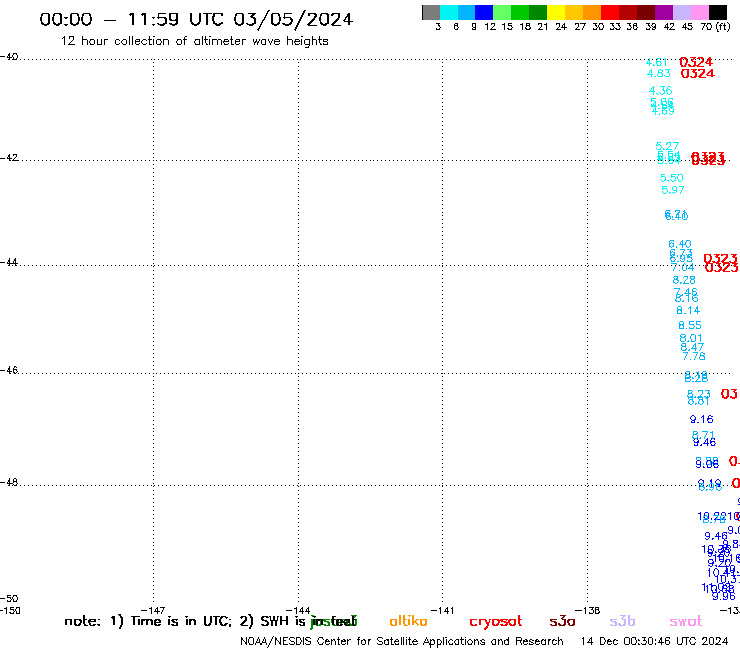Click the color scale label '70 (ft)'

click(715, 27)
